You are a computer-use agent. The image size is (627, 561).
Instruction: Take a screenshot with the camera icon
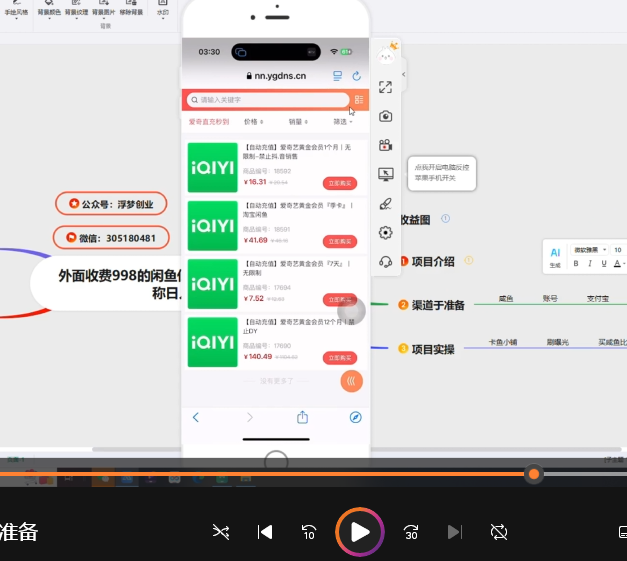pos(385,116)
